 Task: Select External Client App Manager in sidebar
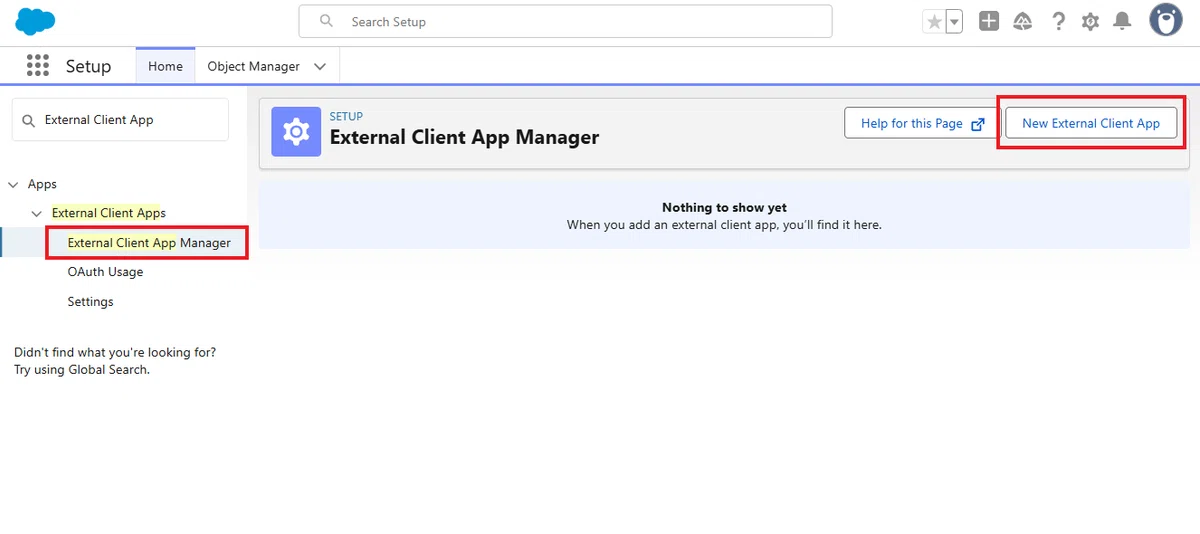coord(149,243)
